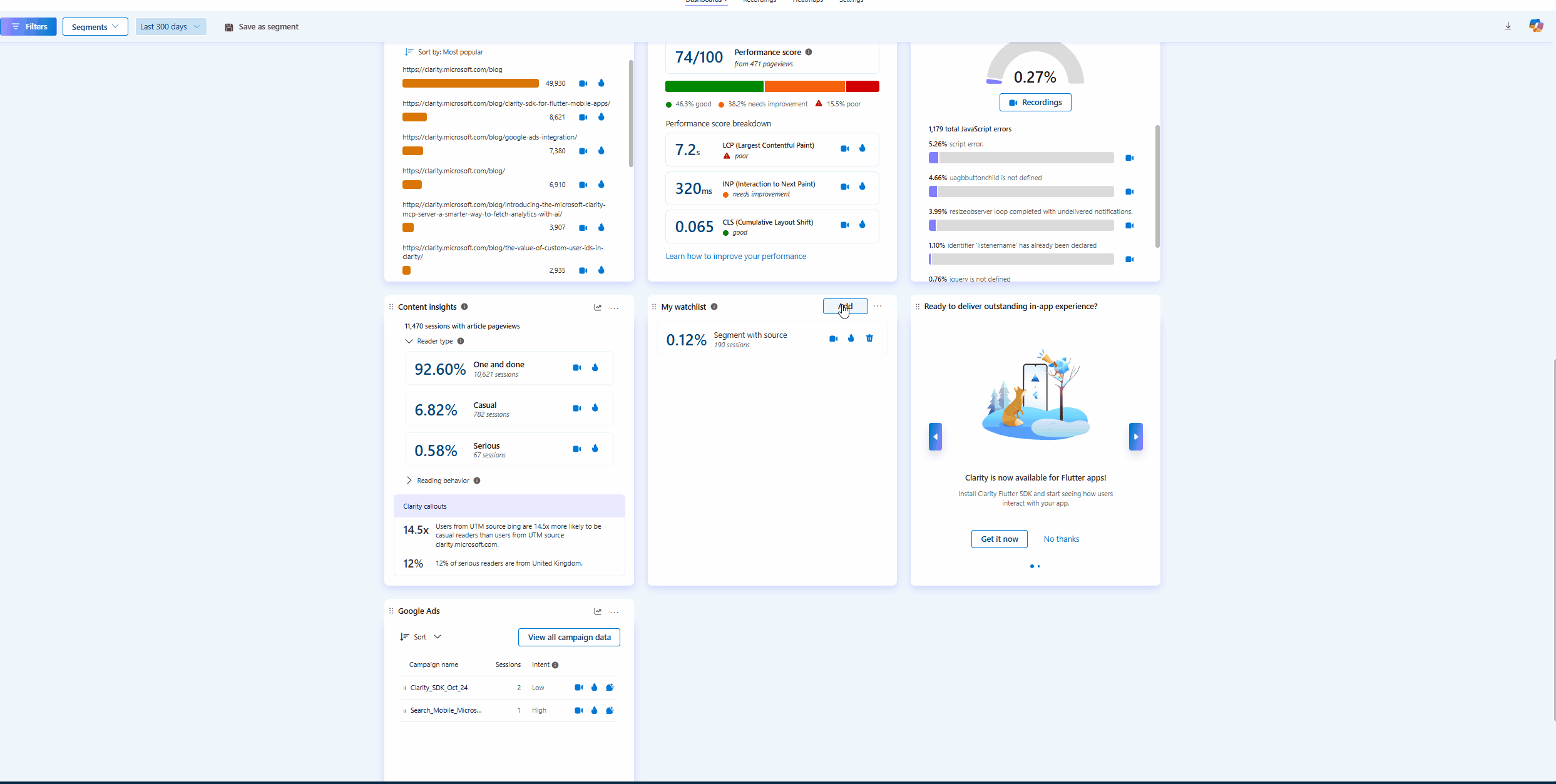Screen dimensions: 1556x784
Task: Collapse Reader type section
Action: pyautogui.click(x=409, y=342)
